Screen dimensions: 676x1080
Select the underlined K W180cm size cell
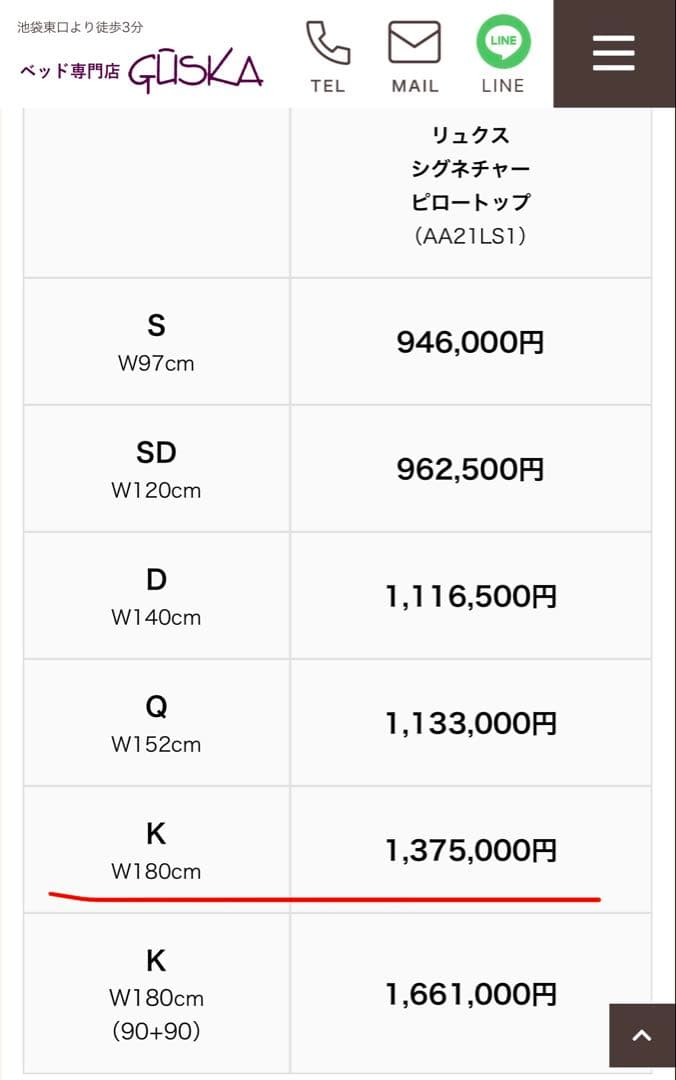156,850
